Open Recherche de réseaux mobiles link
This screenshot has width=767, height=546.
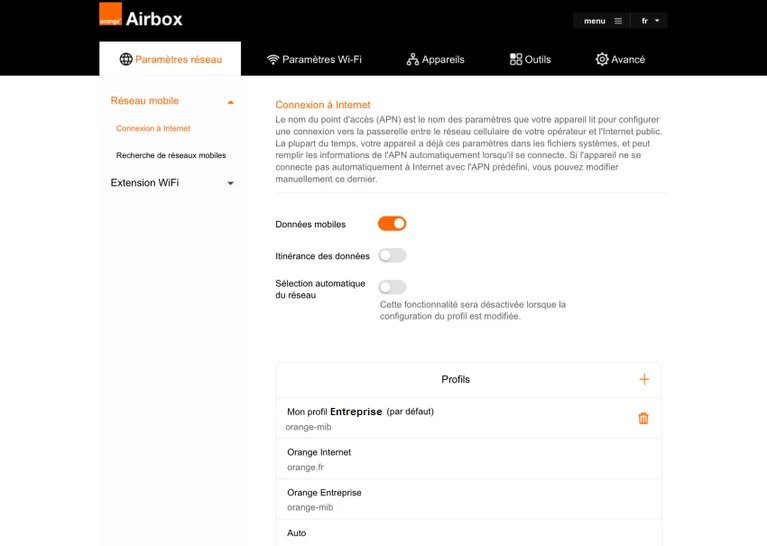[x=171, y=155]
